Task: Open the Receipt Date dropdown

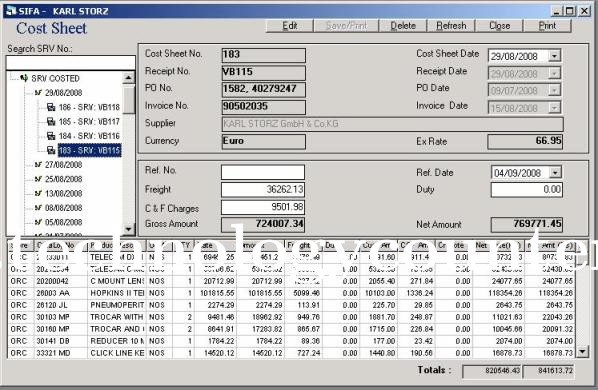Action: [x=554, y=73]
